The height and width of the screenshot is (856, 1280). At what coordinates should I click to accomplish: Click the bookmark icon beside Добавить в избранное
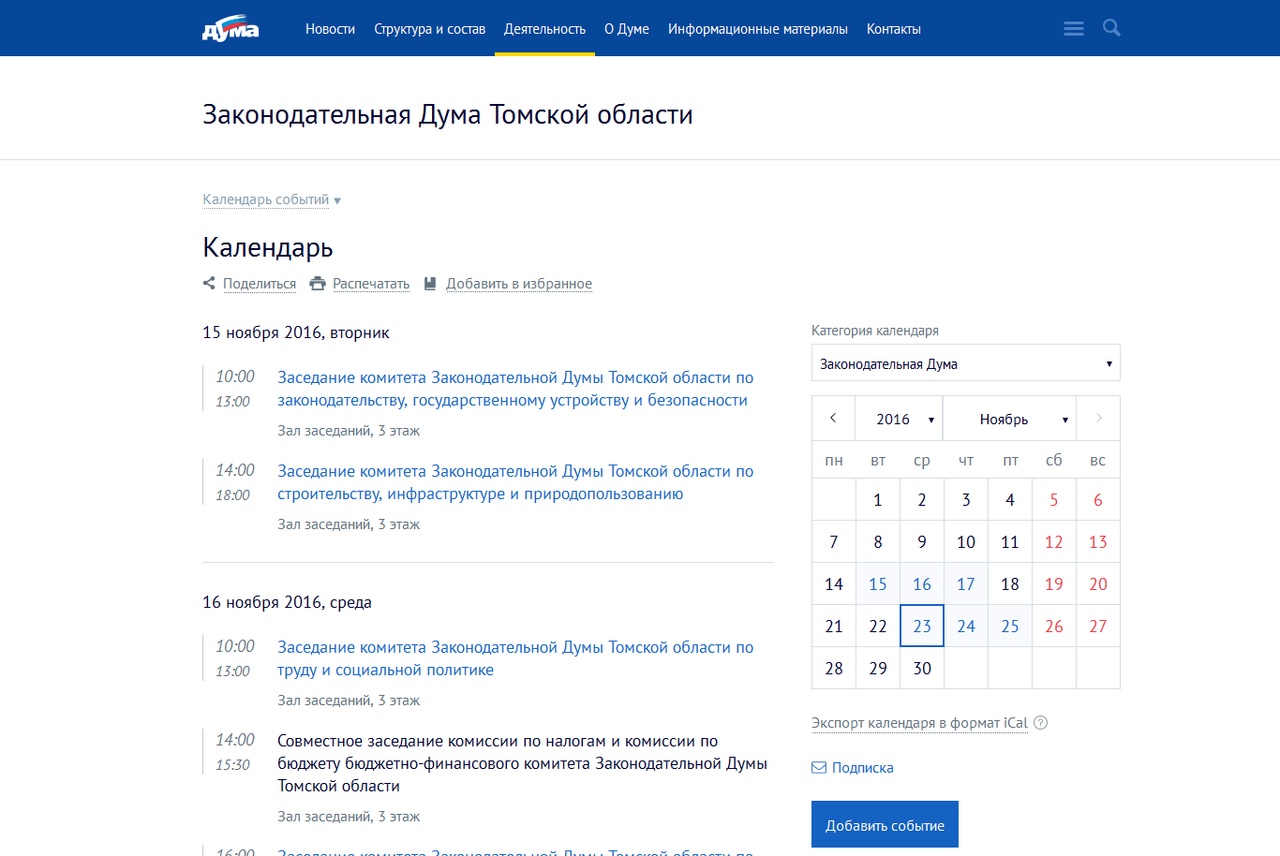coord(430,284)
